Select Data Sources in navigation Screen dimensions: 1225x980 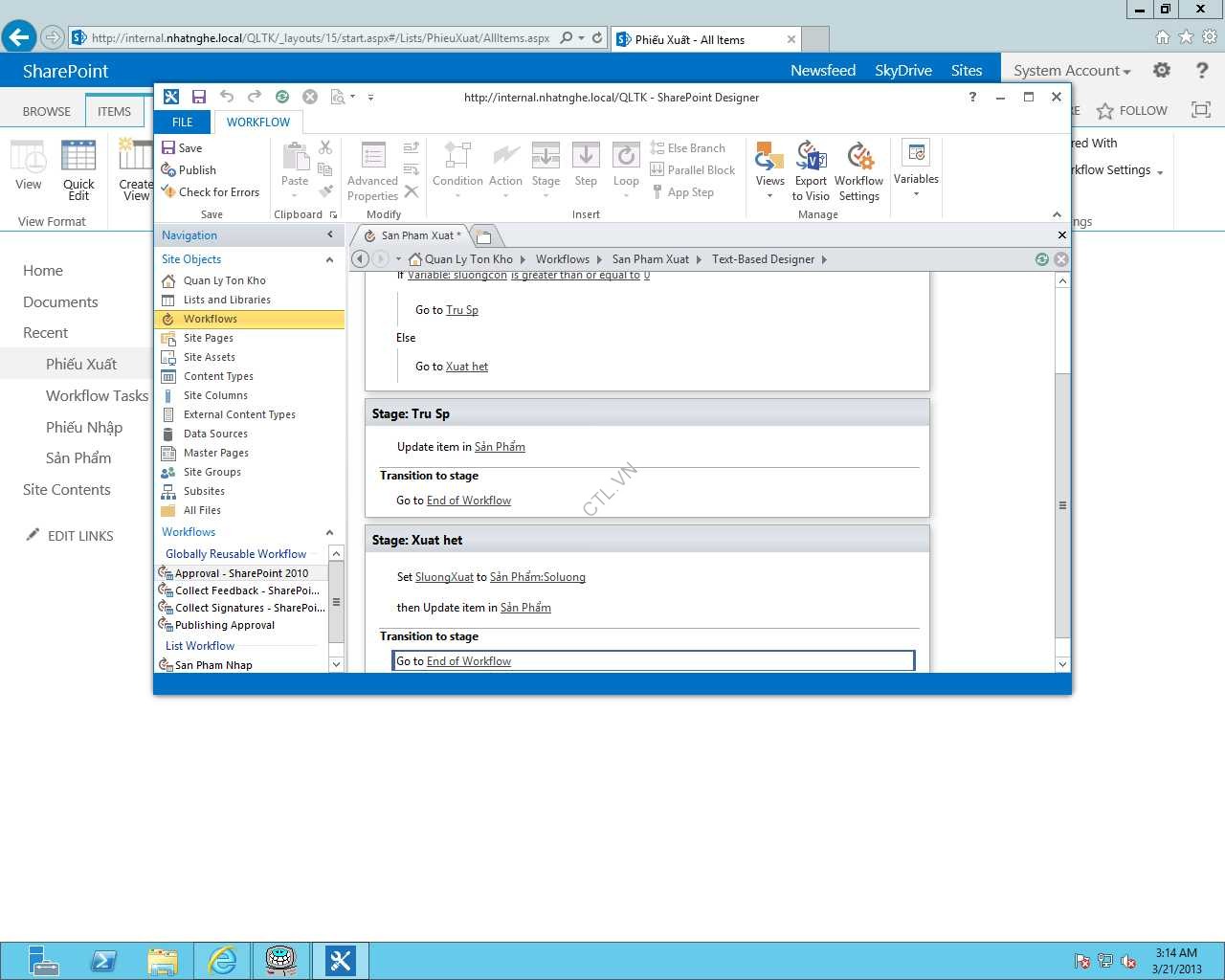pyautogui.click(x=215, y=434)
